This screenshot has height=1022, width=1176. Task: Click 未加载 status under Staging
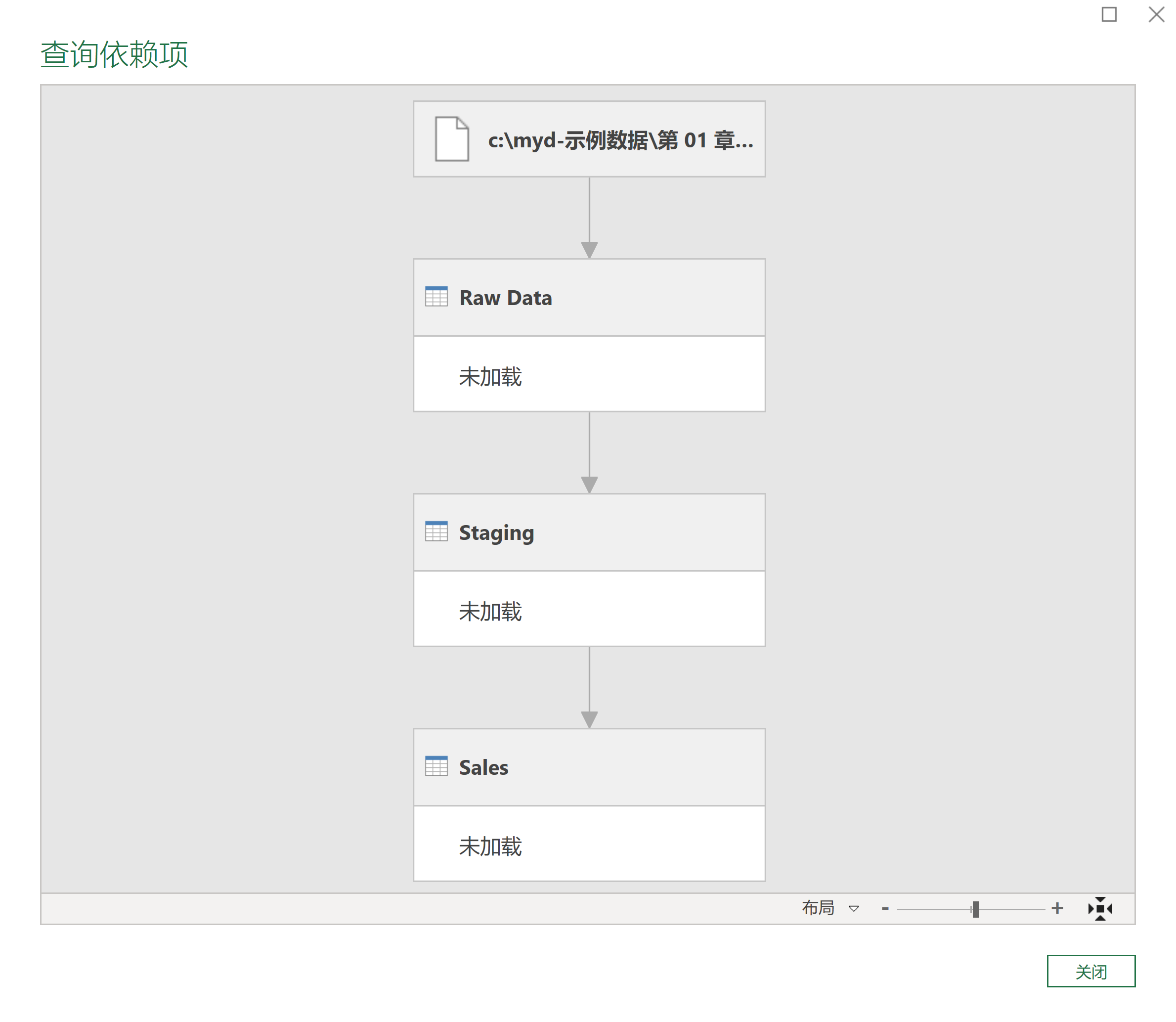pyautogui.click(x=490, y=612)
